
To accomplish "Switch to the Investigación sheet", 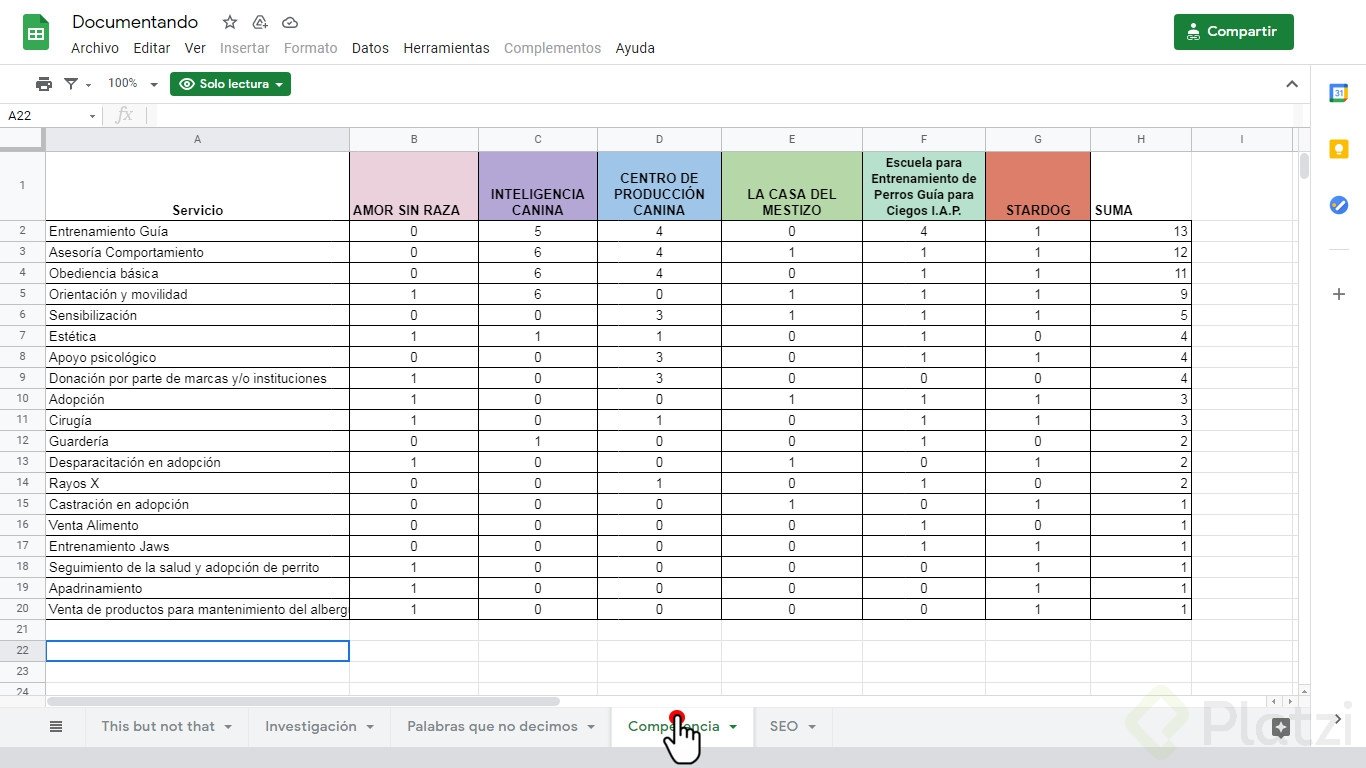I will pos(311,727).
